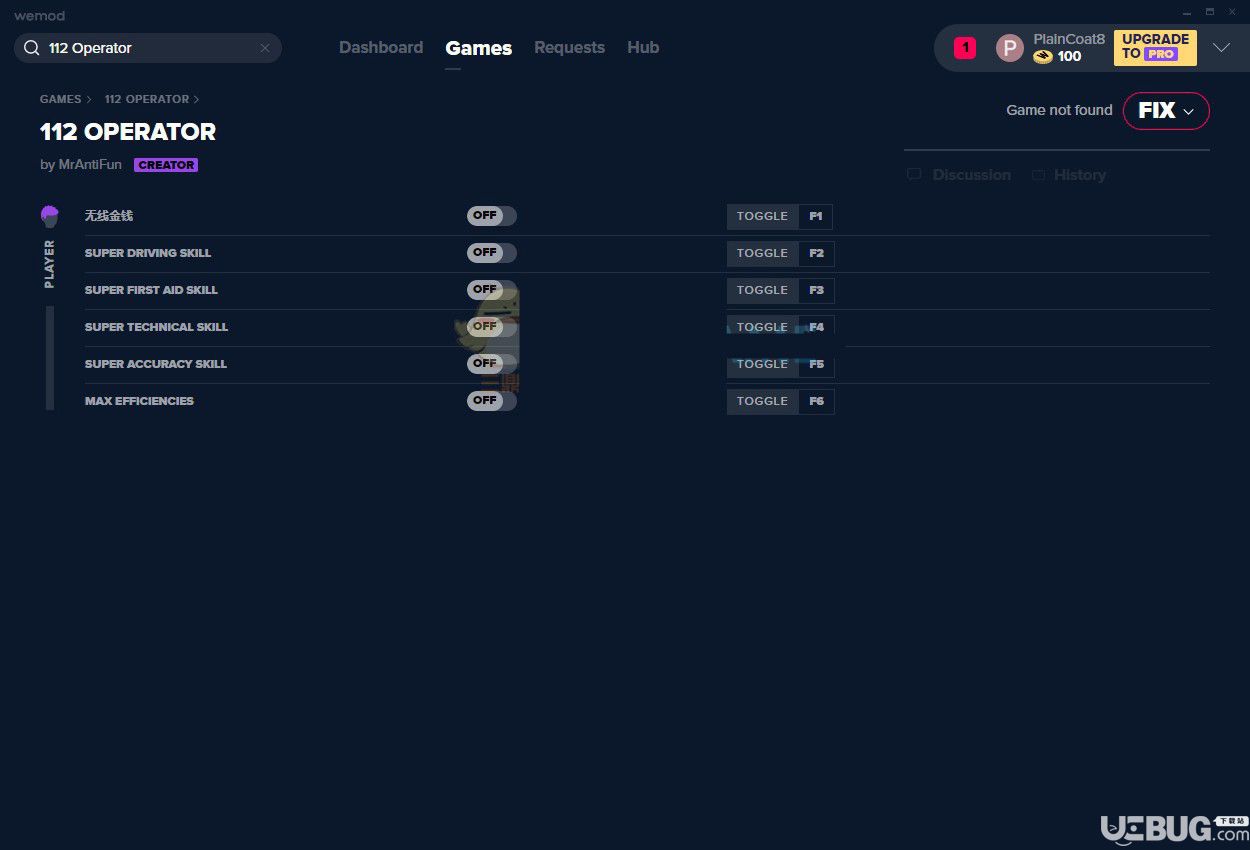Screen dimensions: 1250x850
Task: Click the search magnifier icon
Action: tap(31, 48)
